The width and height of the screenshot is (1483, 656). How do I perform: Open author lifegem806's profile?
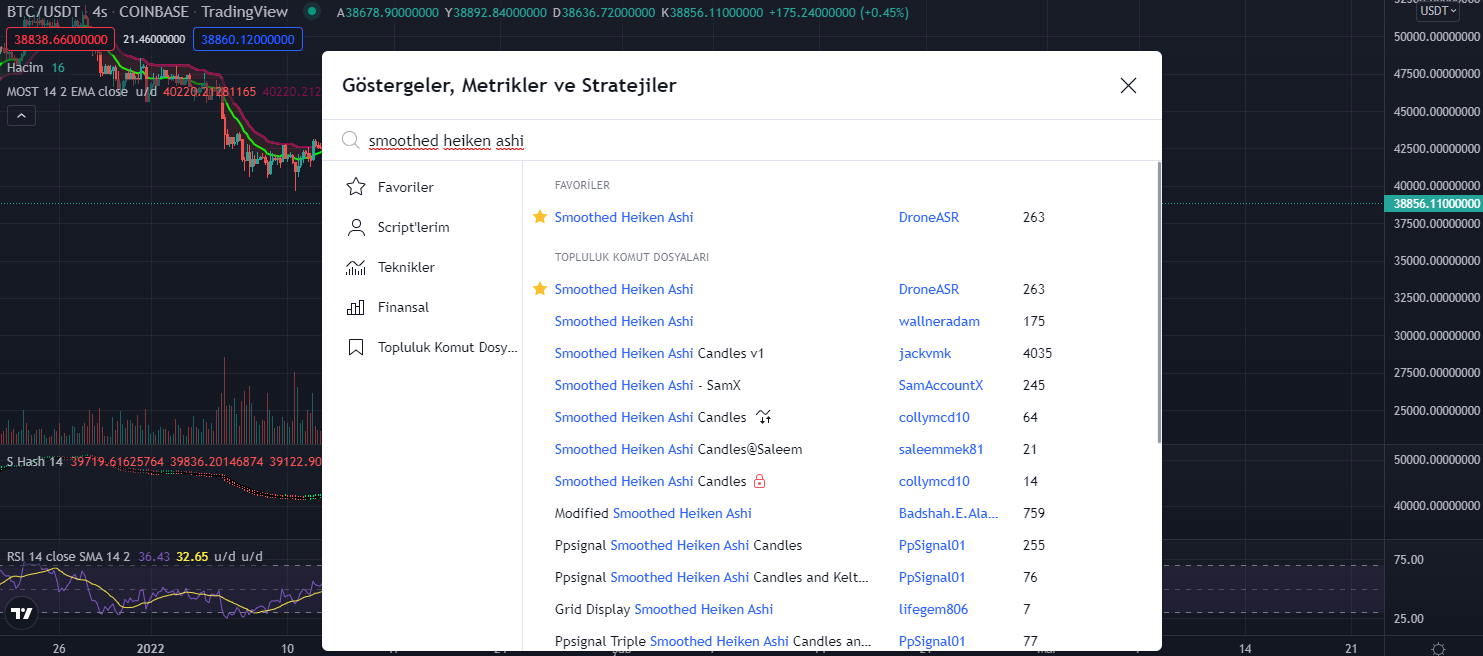click(x=933, y=609)
